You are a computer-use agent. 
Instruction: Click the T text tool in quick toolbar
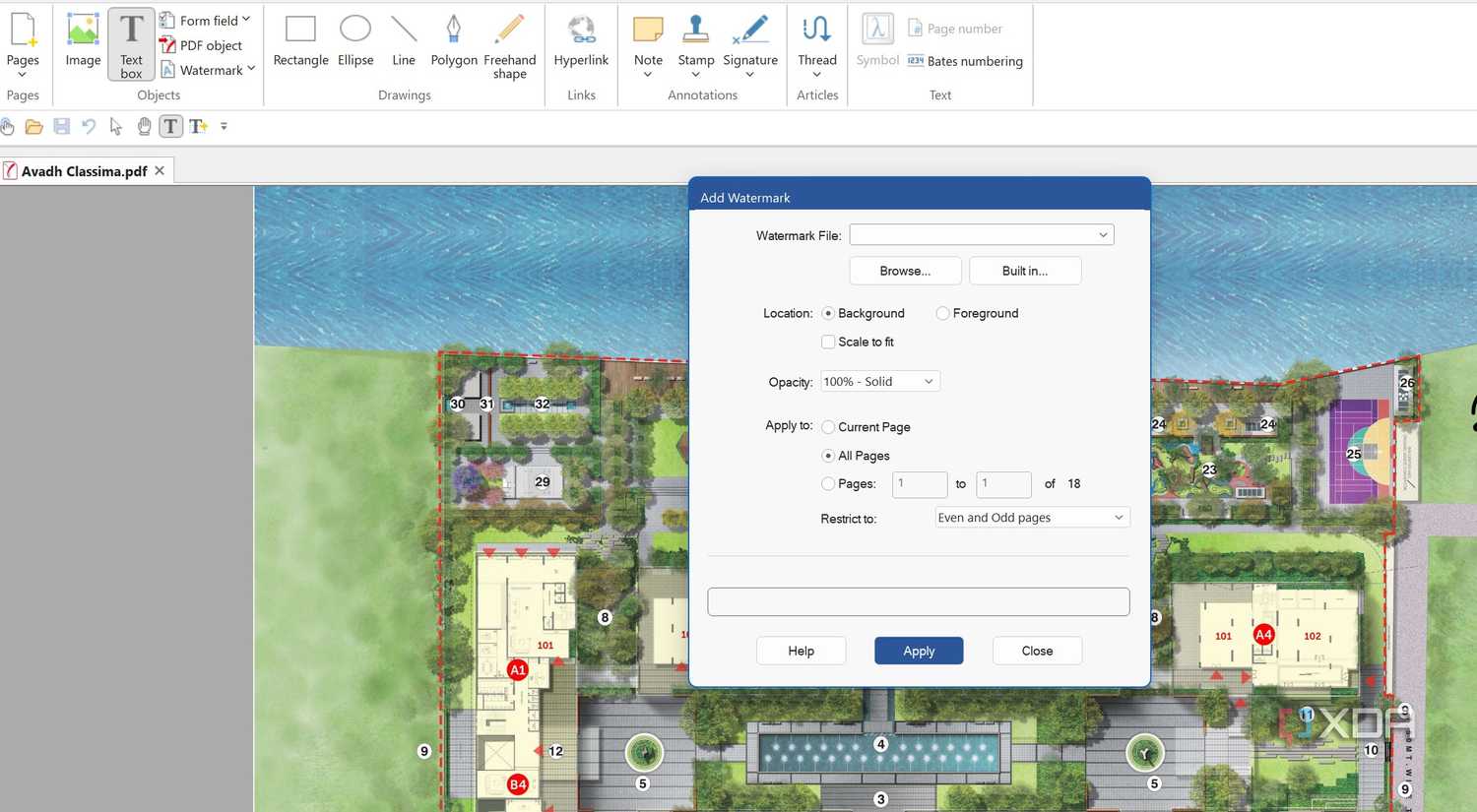170,126
